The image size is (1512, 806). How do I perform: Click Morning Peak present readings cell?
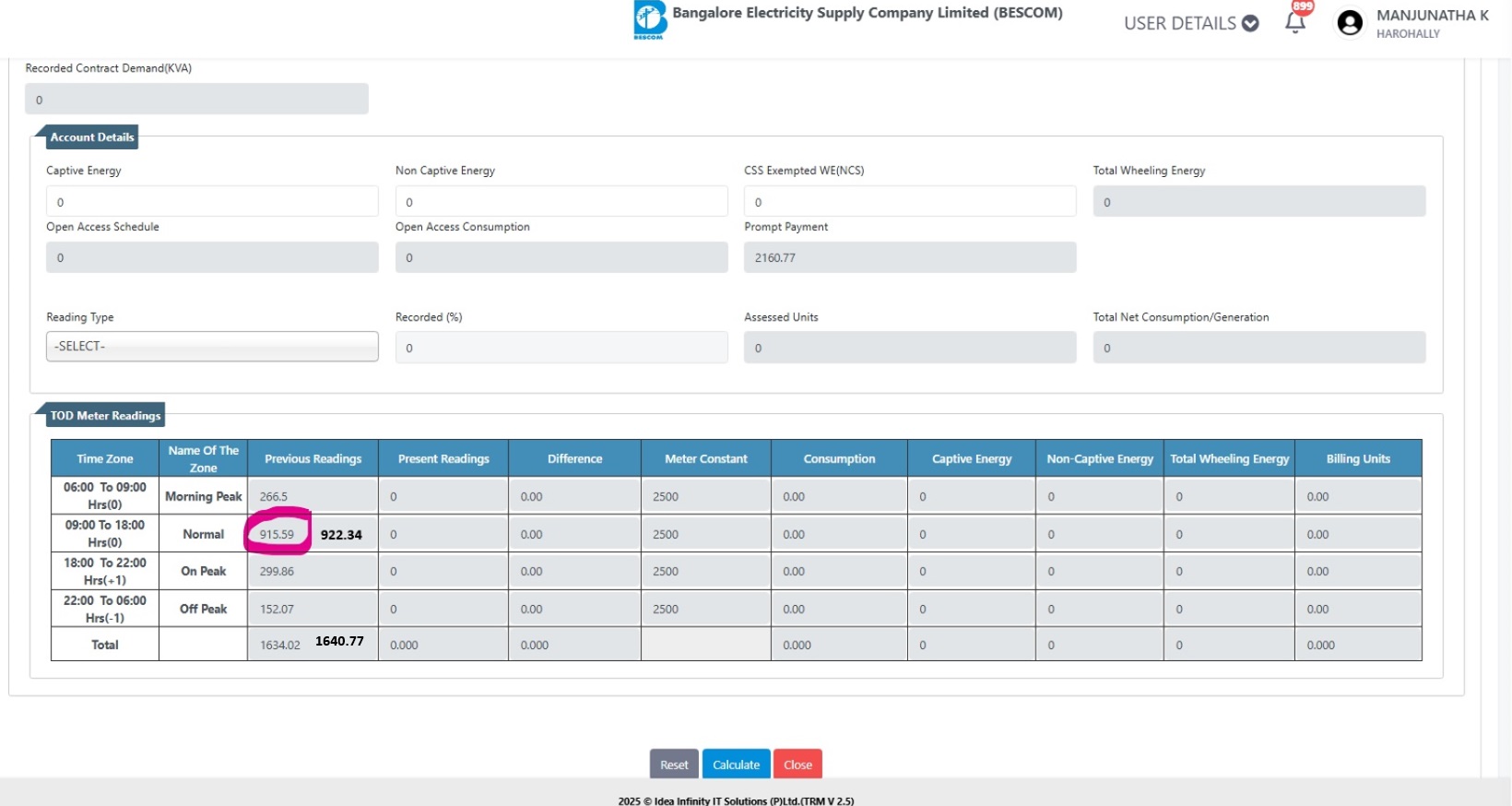[x=443, y=497]
